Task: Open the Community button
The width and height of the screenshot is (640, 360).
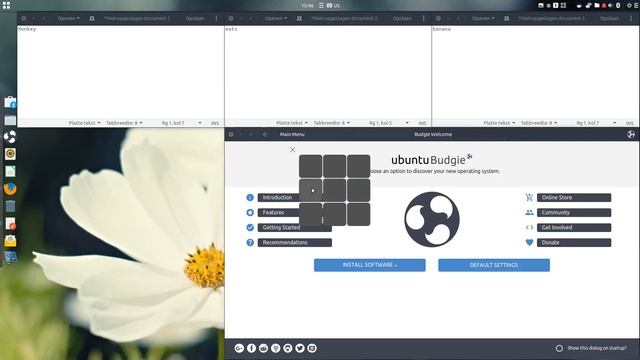Action: coord(574,213)
